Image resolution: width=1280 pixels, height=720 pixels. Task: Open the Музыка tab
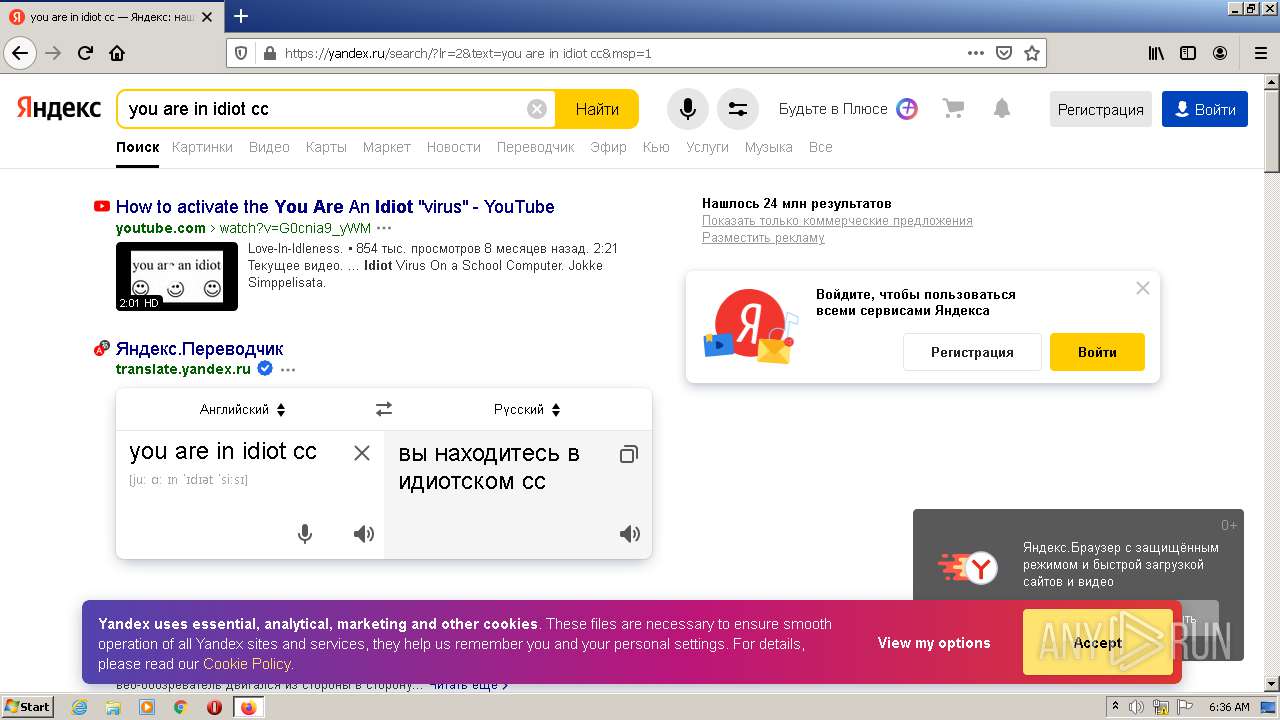click(x=768, y=147)
